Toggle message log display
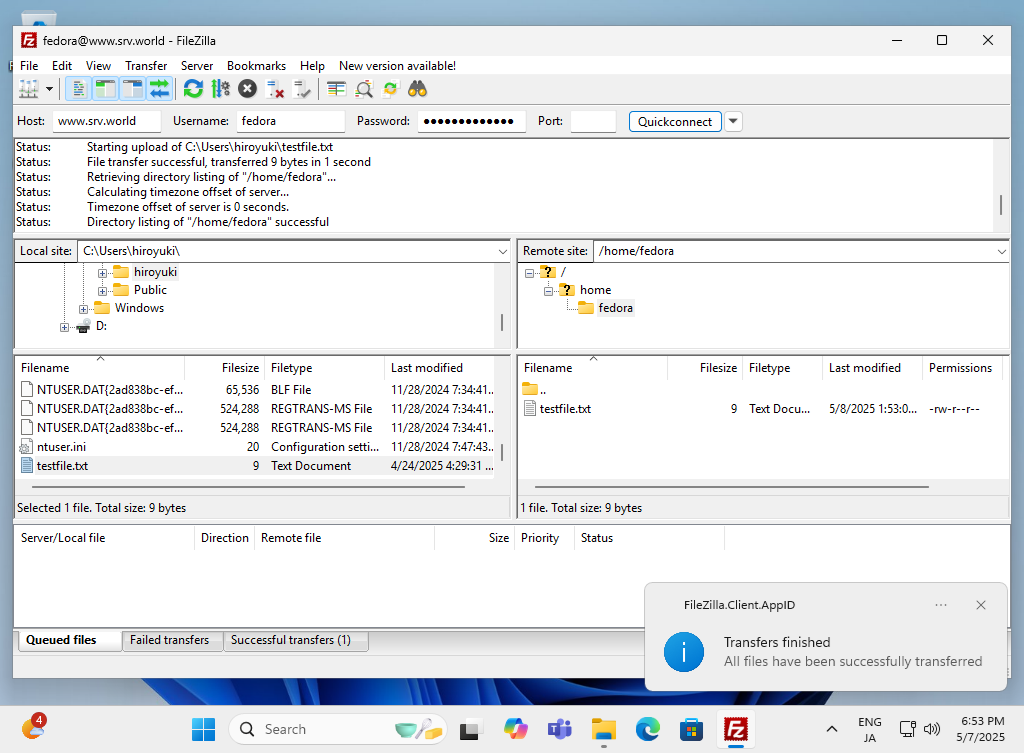The width and height of the screenshot is (1024, 753). pos(78,89)
